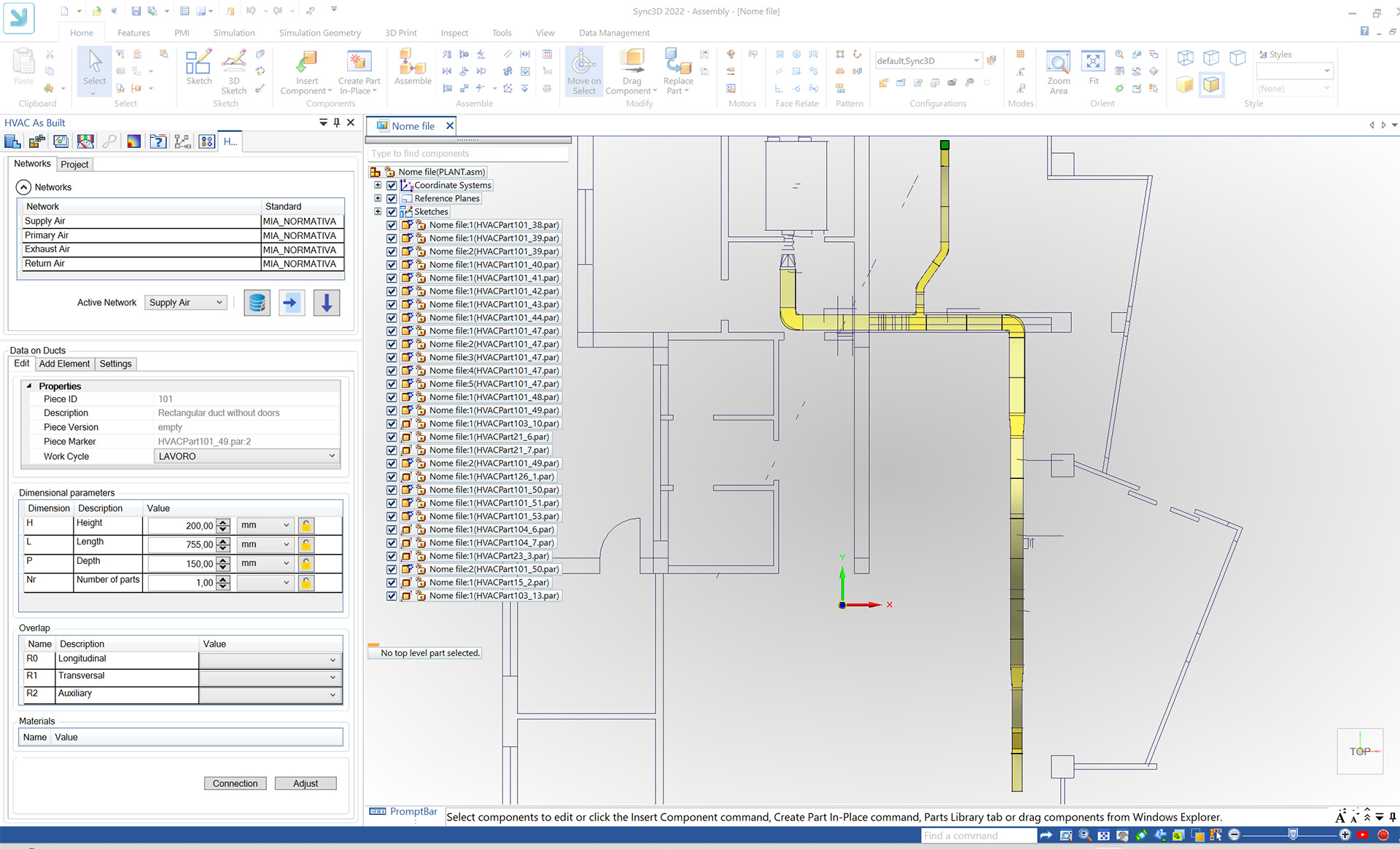Open Height unit mm dropdown

[x=265, y=525]
